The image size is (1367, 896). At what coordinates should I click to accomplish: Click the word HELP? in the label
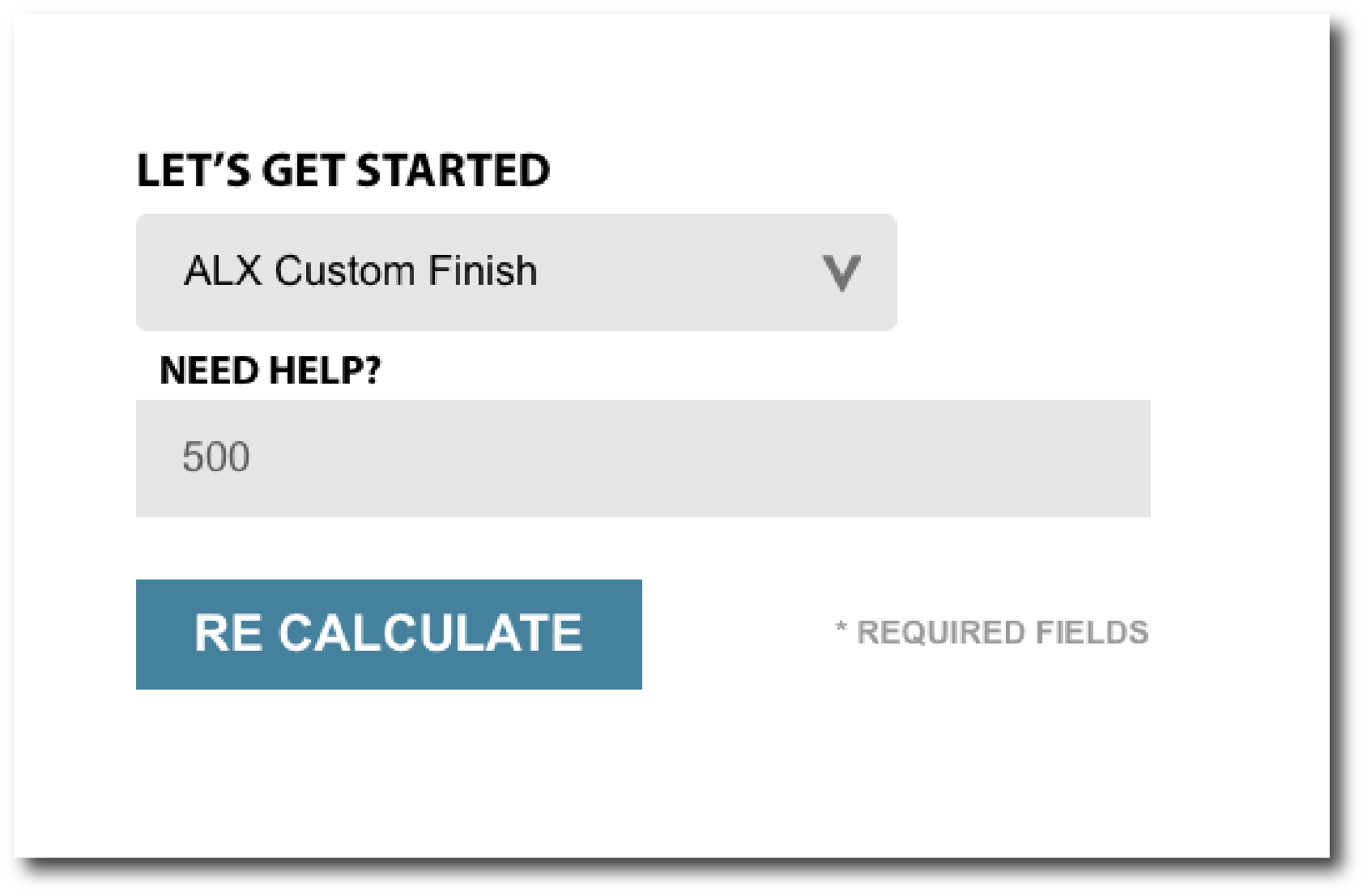[325, 371]
